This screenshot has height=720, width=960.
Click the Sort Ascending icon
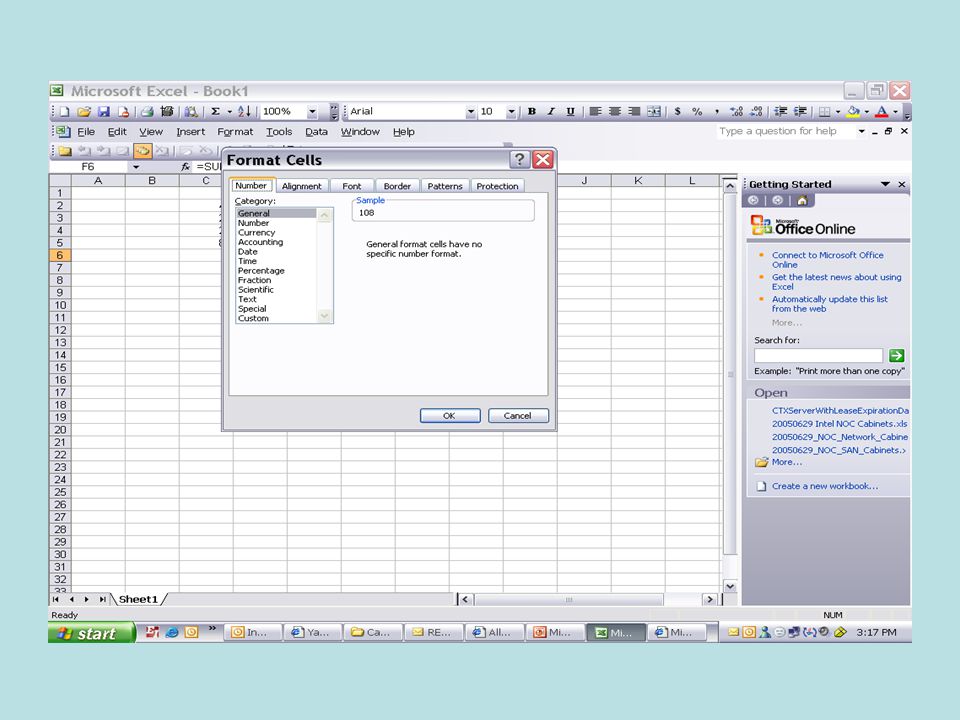point(244,111)
